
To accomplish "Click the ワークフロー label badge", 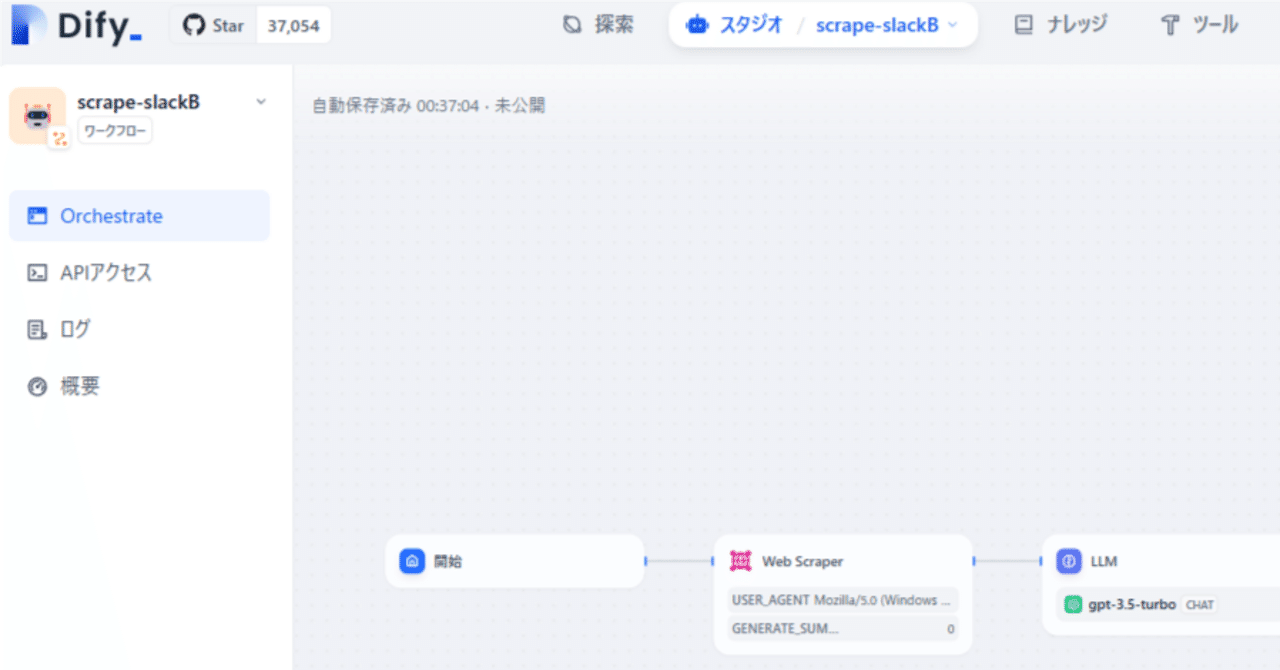I will pos(114,130).
